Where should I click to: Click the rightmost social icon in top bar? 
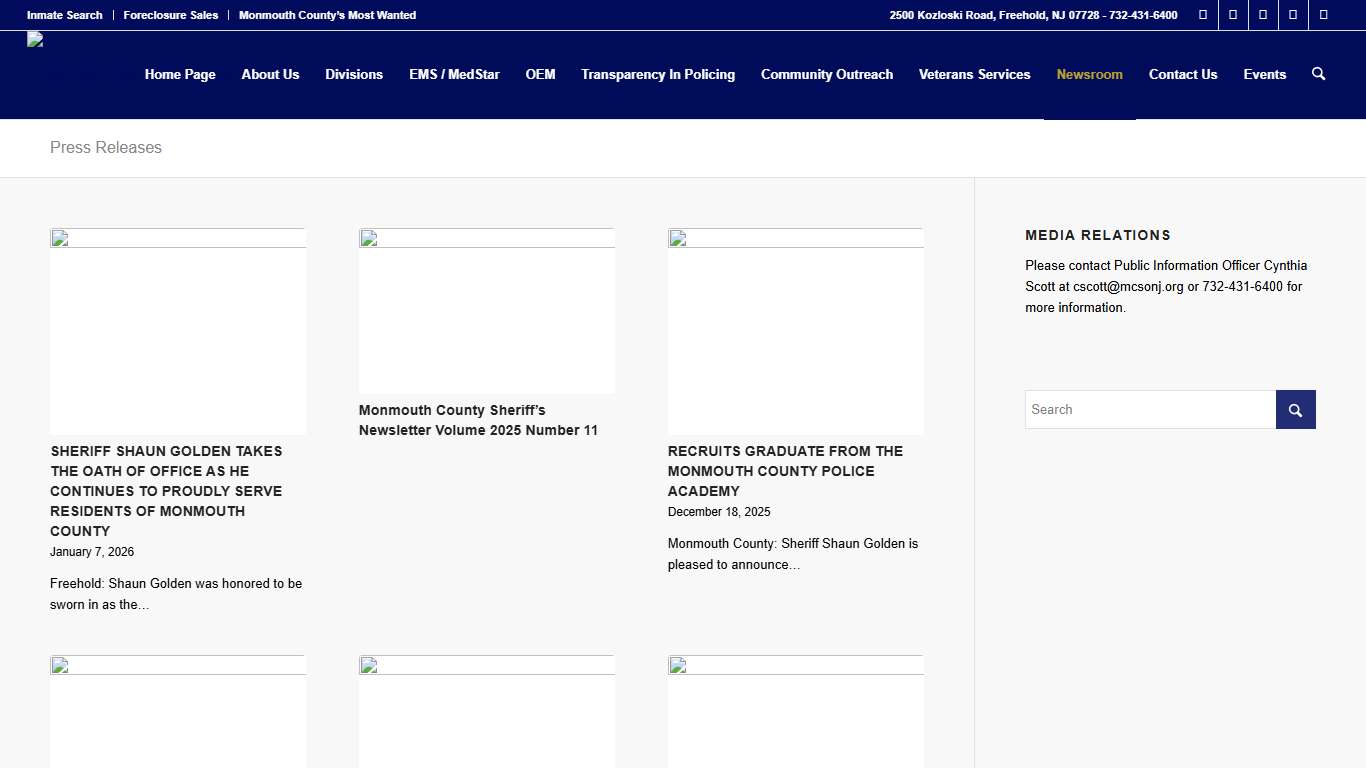tap(1323, 15)
